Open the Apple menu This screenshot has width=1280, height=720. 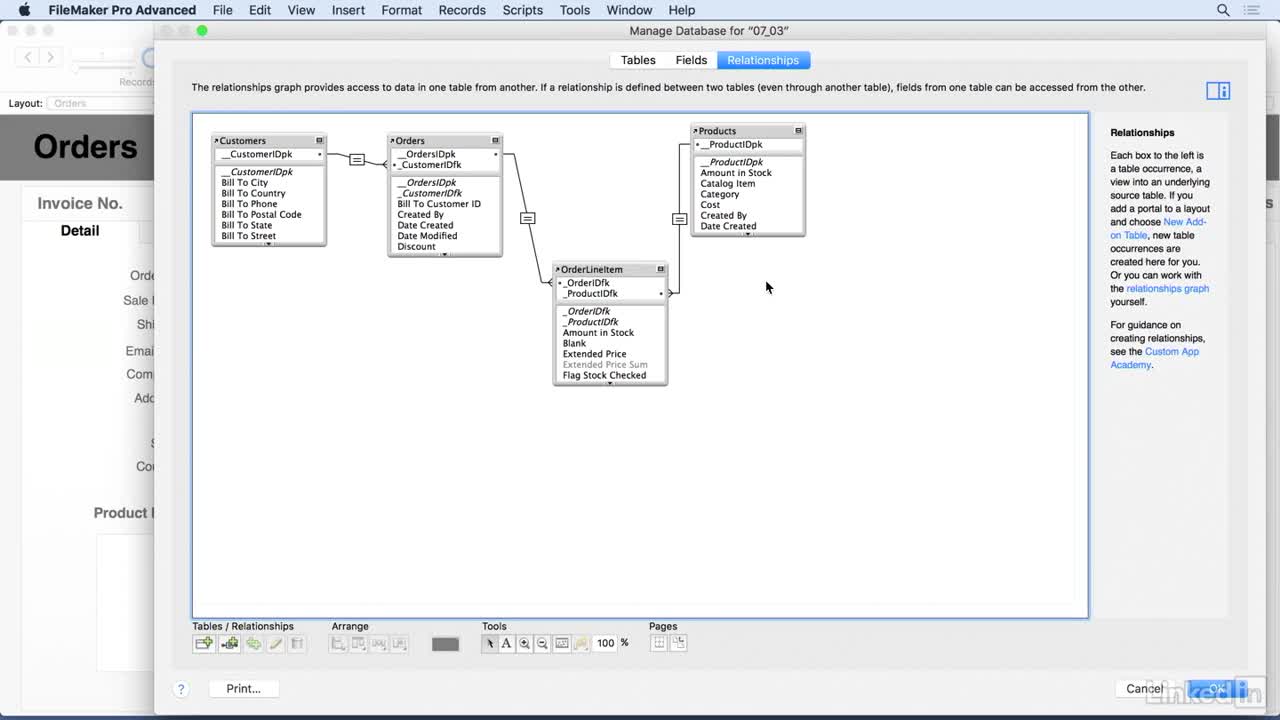[x=24, y=10]
